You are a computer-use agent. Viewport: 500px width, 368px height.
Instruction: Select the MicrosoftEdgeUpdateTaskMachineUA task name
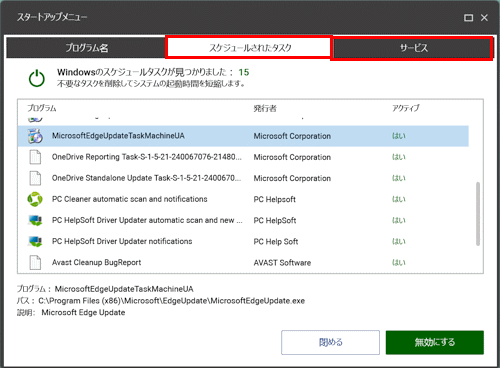tap(118, 136)
